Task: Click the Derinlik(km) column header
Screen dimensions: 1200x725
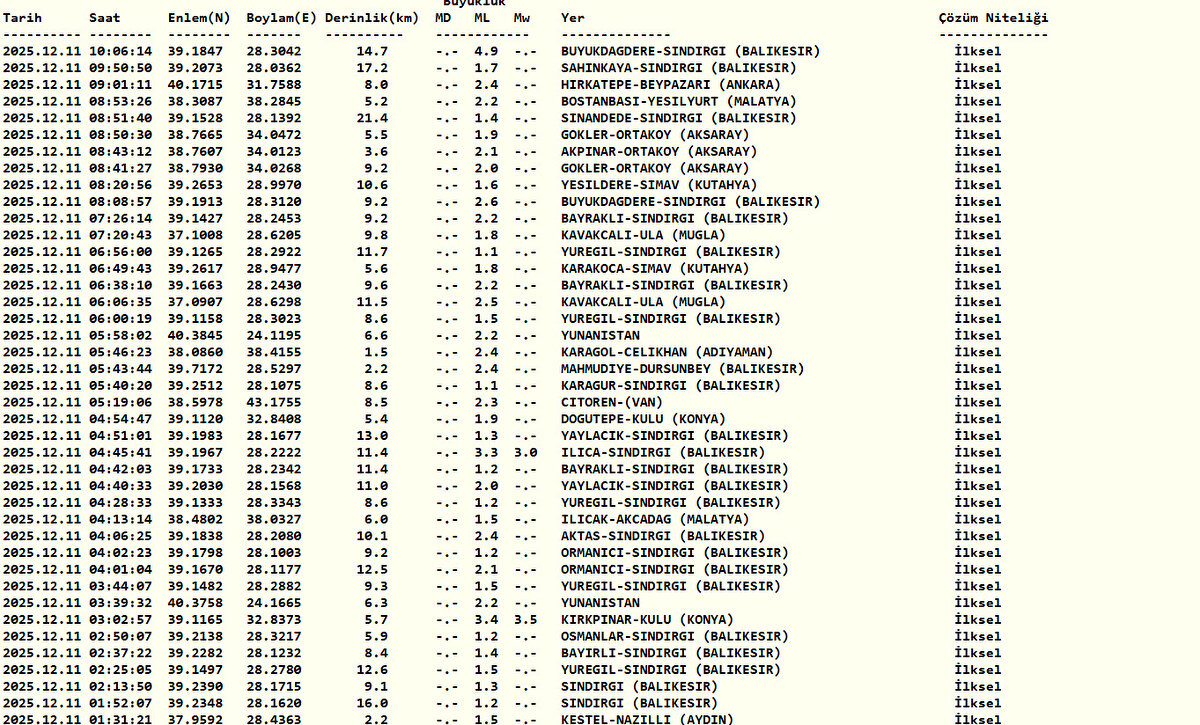Action: coord(370,18)
